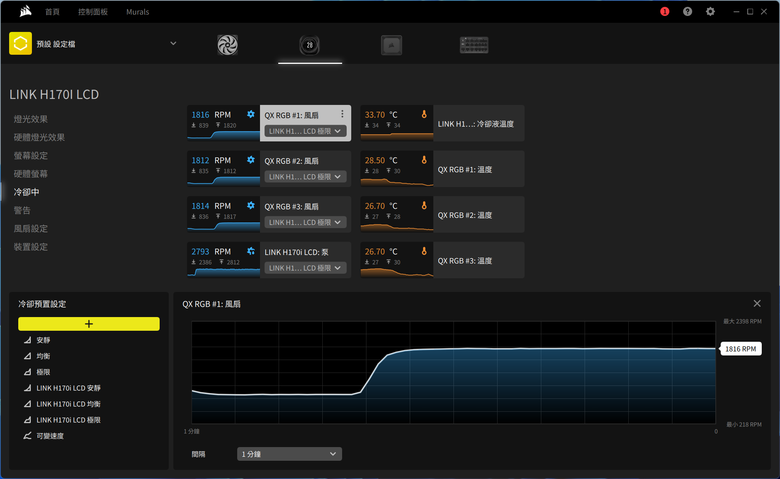Screen dimensions: 780x479
Task: Click the 極限 preset curve icon
Action: pyautogui.click(x=27, y=372)
